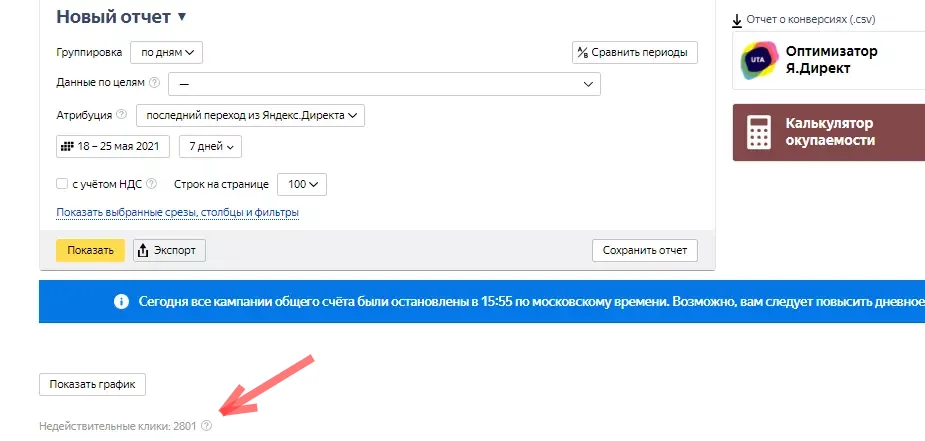
Task: Click help icon next to Недействительные клики
Action: (206, 425)
